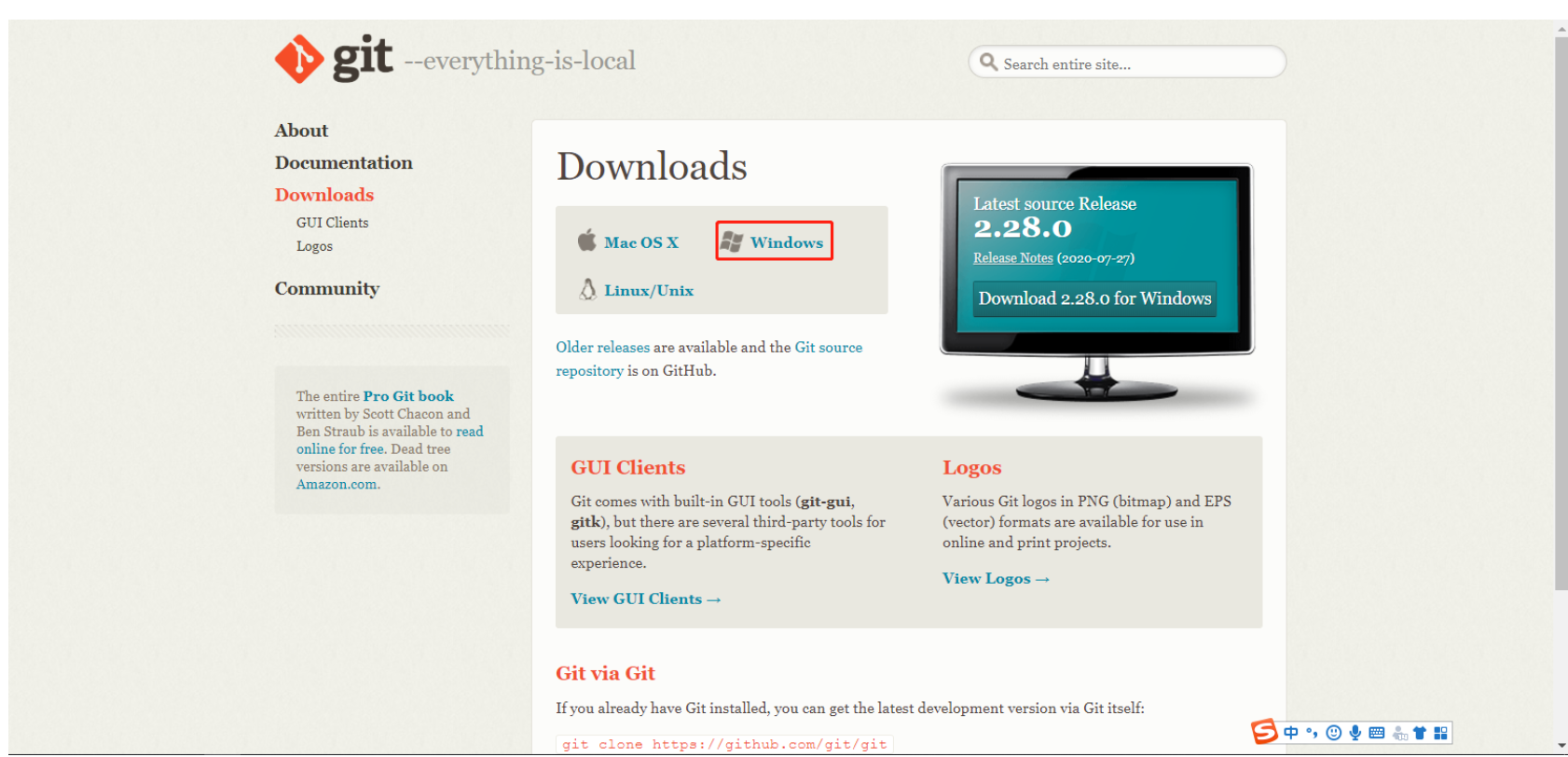Open the About page from sidebar
Image resolution: width=1568 pixels, height=757 pixels.
coord(301,131)
